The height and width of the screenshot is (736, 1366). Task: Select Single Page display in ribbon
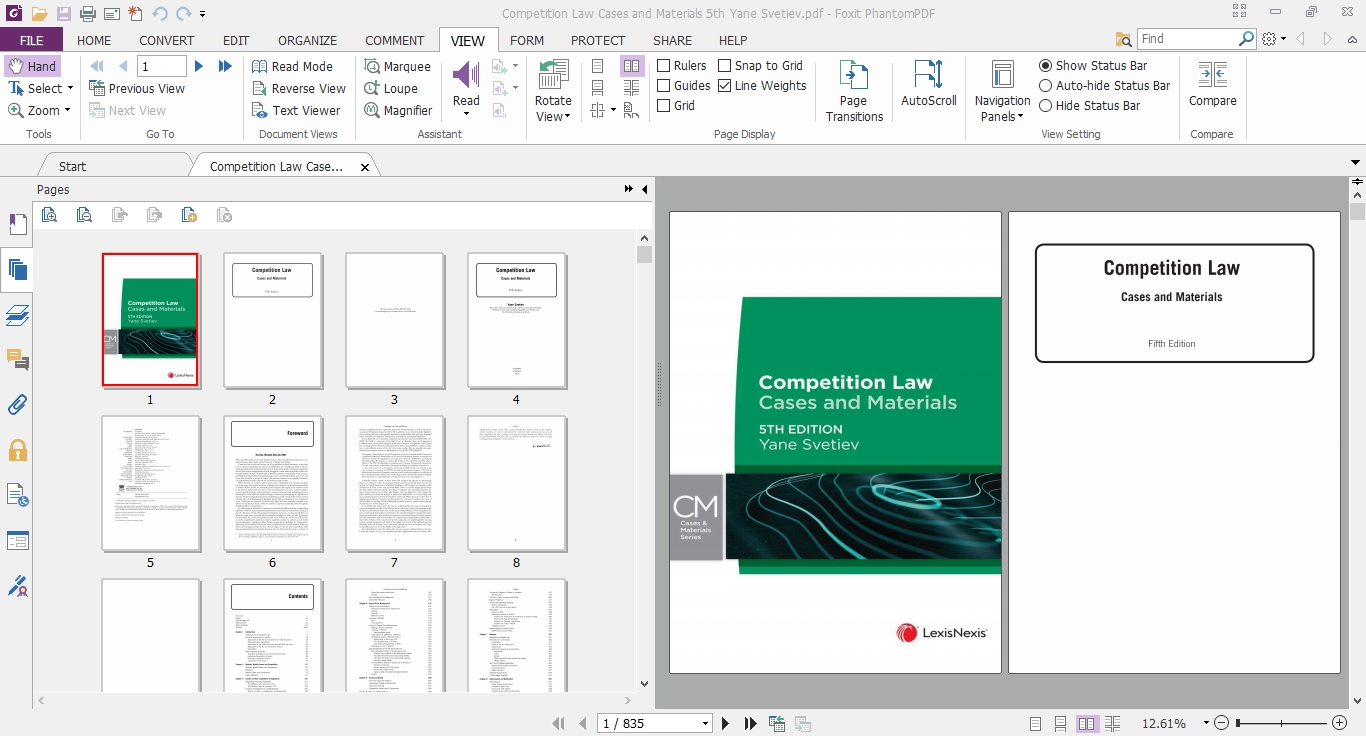(x=598, y=66)
